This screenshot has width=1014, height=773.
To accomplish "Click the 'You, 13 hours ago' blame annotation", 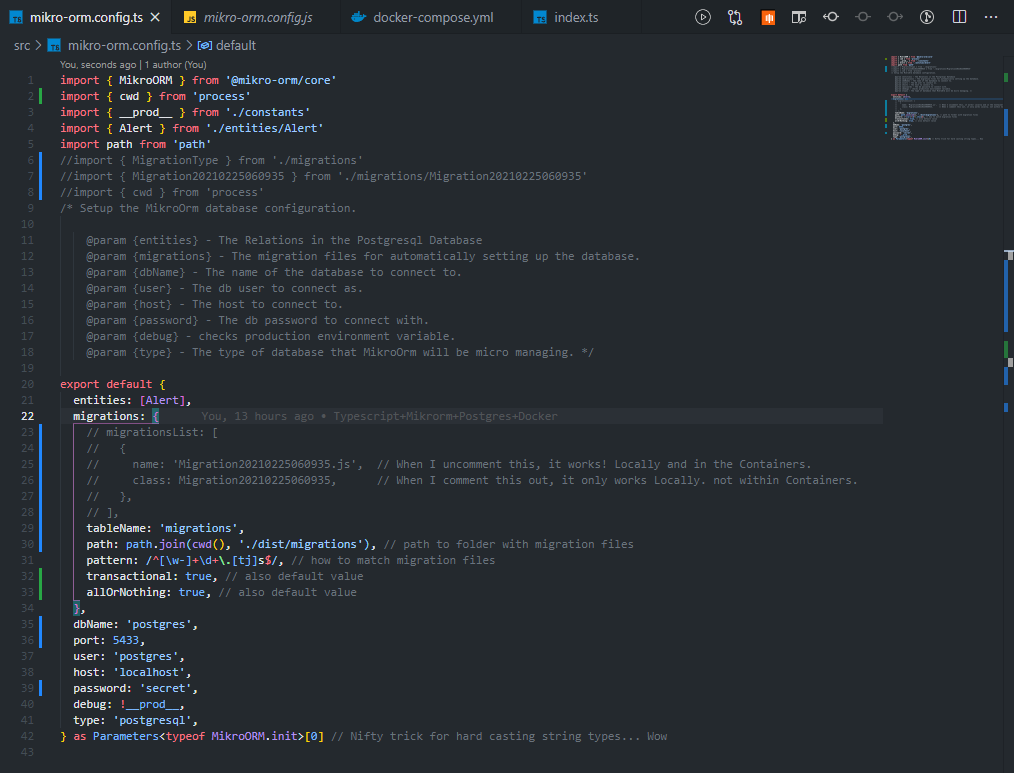I will (258, 415).
